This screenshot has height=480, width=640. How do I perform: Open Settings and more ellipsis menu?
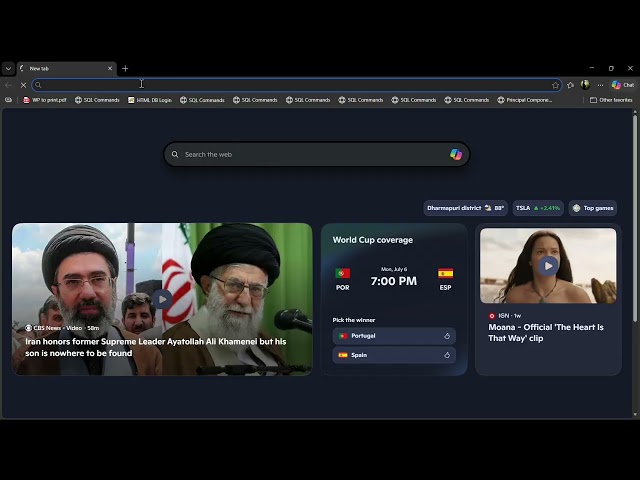[600, 85]
